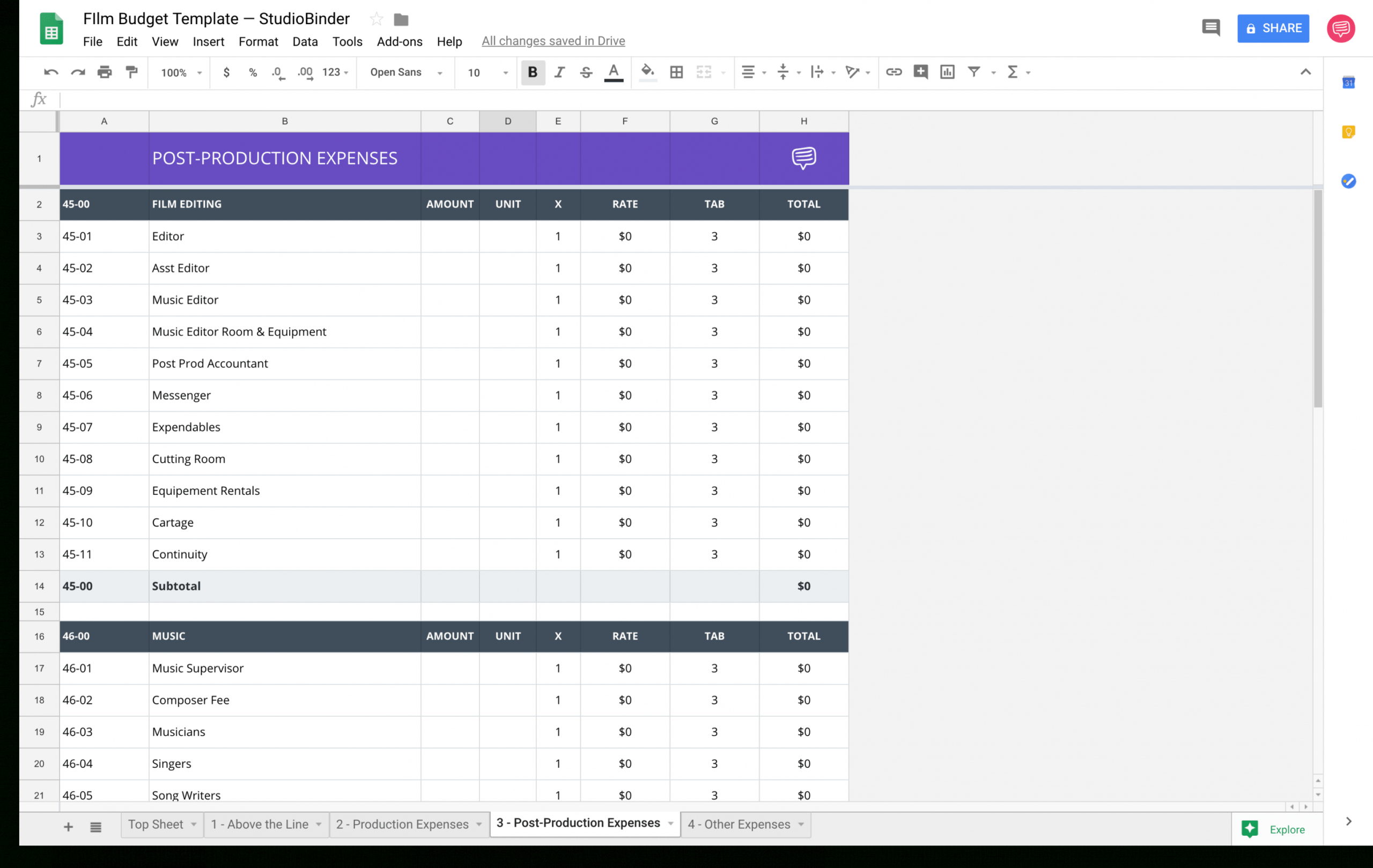Open the font size 10 dropdown
The image size is (1373, 868).
click(x=487, y=72)
